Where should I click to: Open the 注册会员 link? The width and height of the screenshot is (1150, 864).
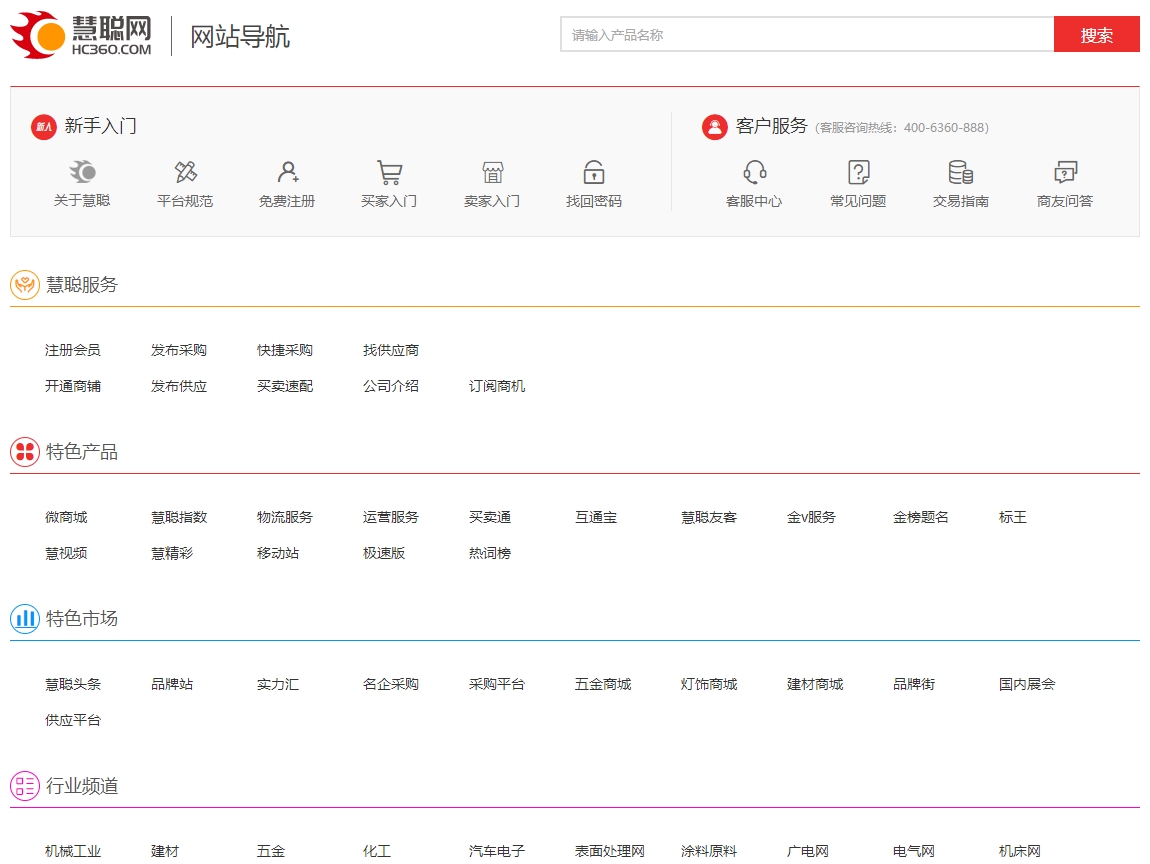(73, 350)
